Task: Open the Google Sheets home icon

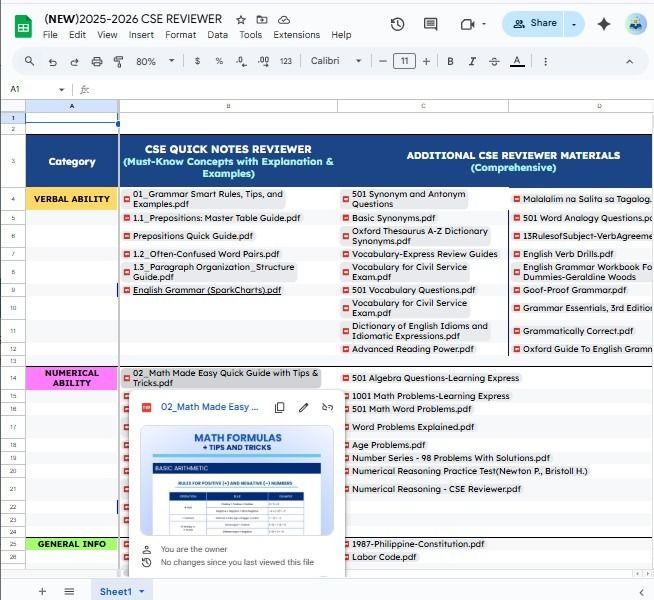Action: coord(23,26)
